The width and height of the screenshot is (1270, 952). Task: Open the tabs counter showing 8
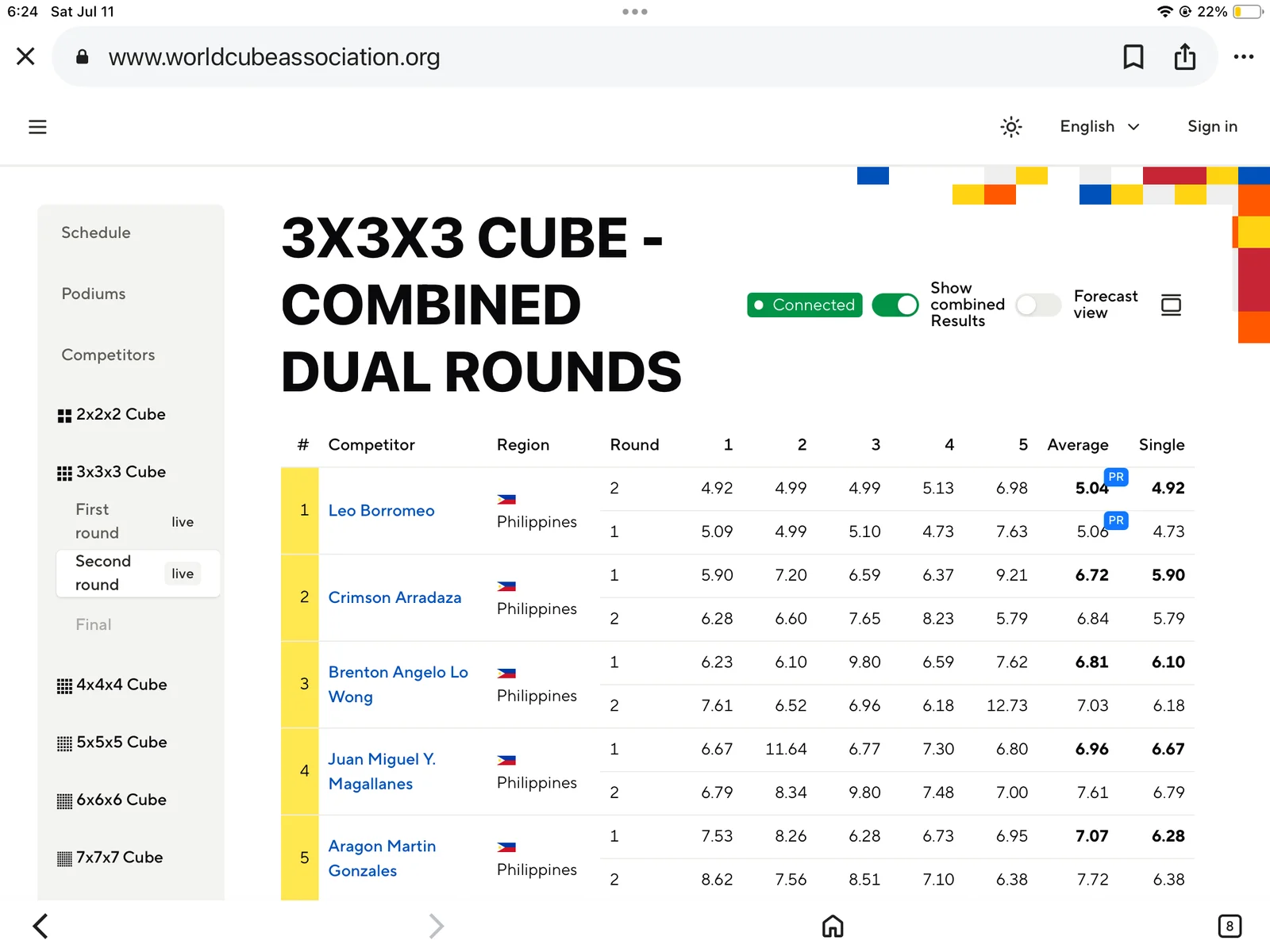[1230, 926]
